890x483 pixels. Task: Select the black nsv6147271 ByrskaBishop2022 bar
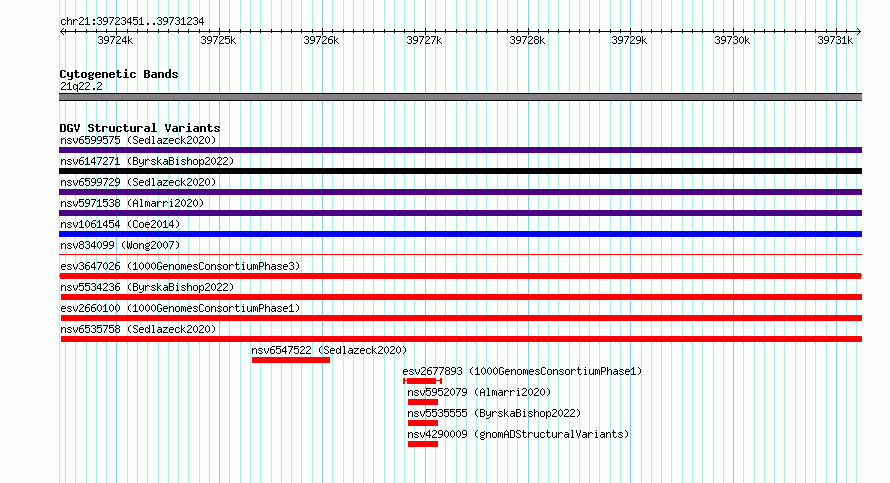click(460, 171)
